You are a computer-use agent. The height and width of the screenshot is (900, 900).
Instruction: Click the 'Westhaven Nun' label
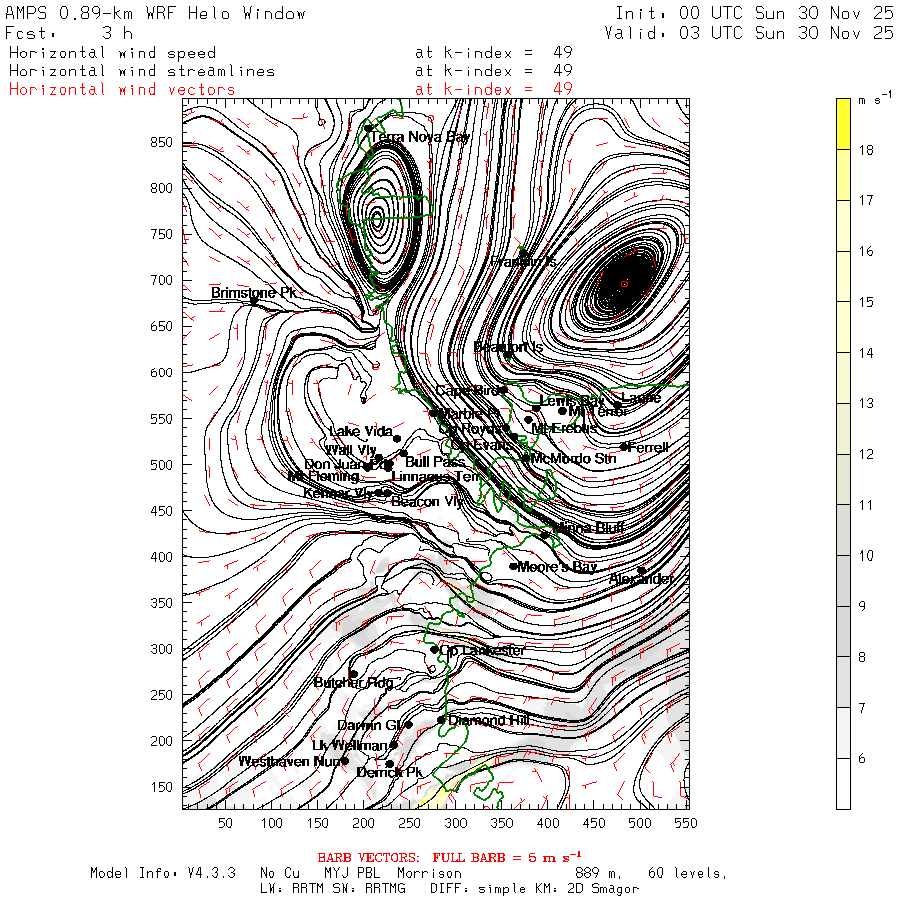tap(290, 761)
